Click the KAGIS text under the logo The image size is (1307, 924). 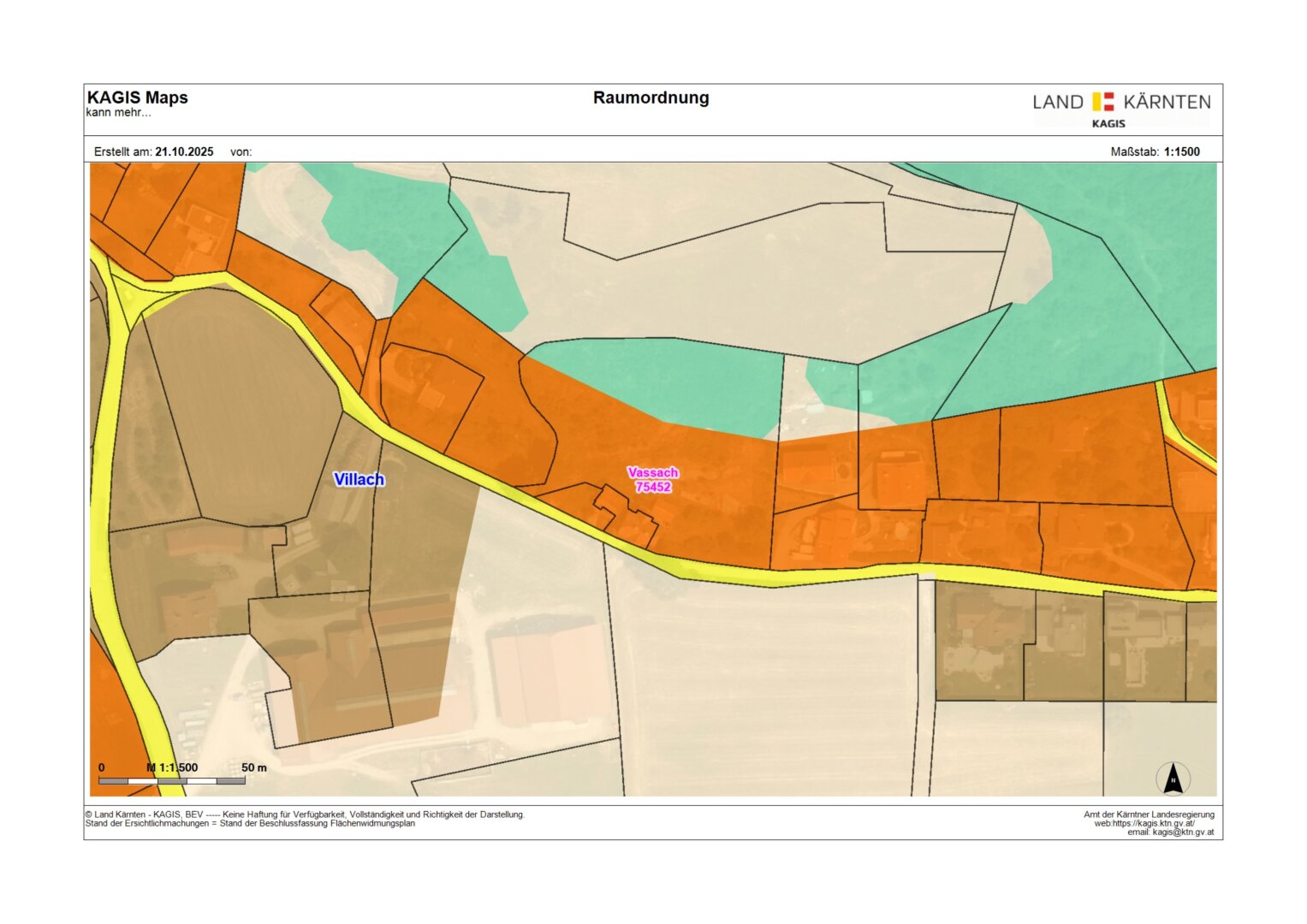[1108, 123]
